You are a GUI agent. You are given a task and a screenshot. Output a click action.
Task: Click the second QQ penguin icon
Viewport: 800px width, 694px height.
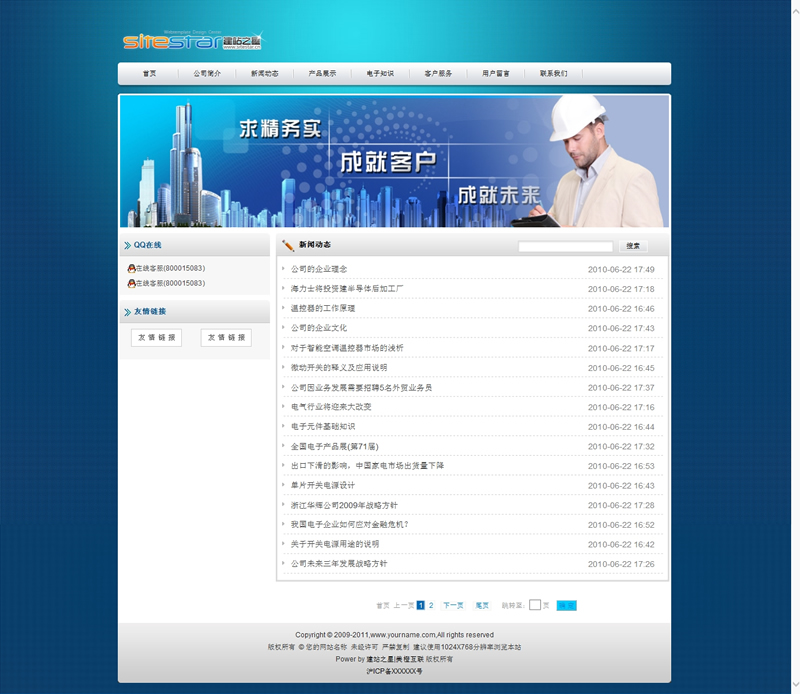coord(131,283)
